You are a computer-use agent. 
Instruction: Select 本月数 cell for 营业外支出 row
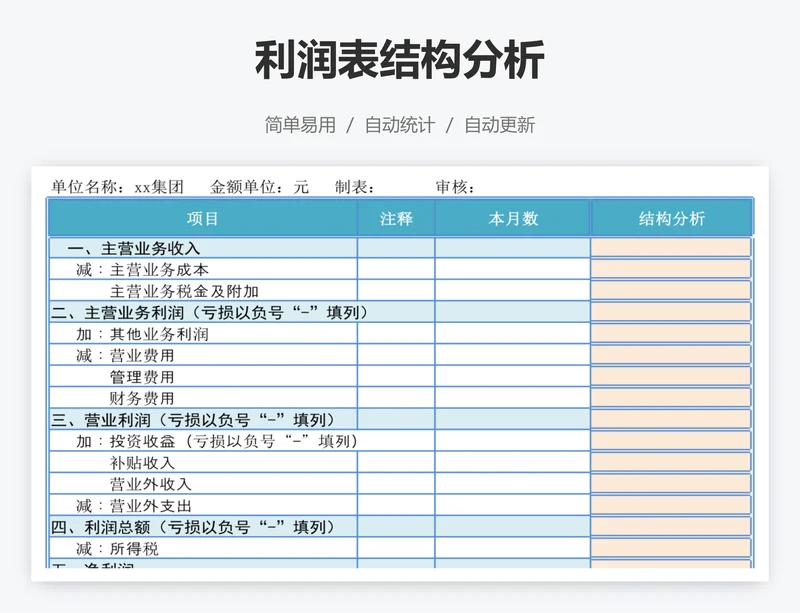coord(513,505)
